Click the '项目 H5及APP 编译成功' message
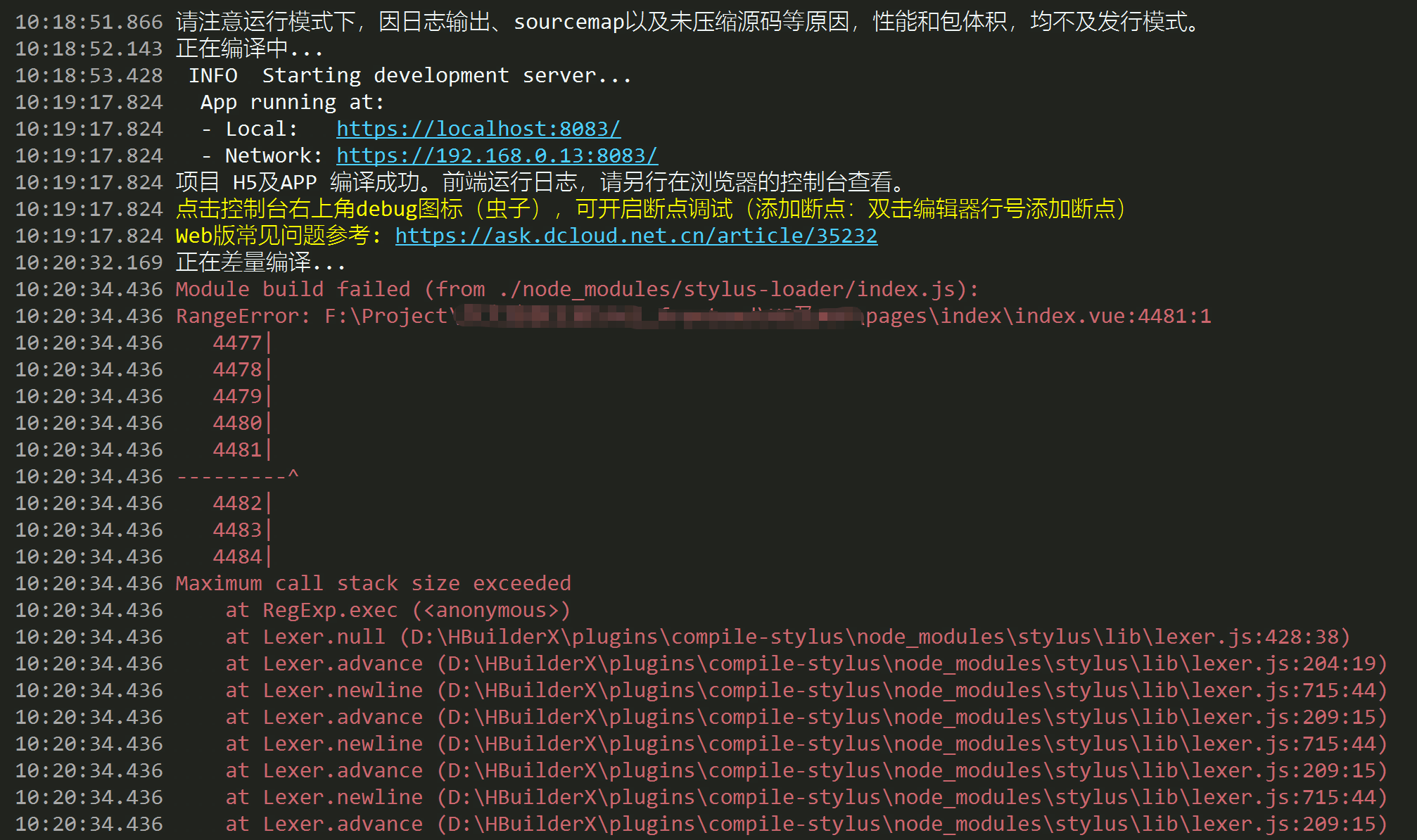The width and height of the screenshot is (1417, 840). pyautogui.click(x=540, y=183)
